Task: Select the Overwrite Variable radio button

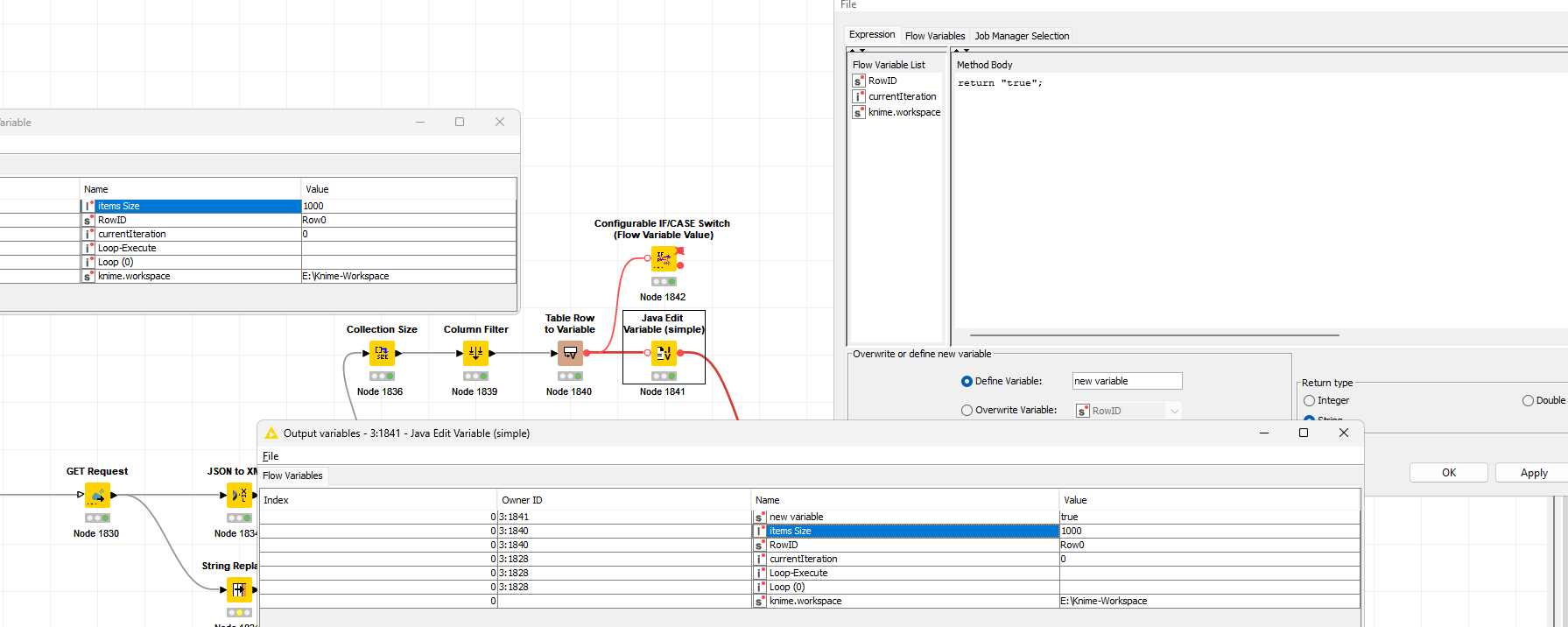Action: [x=967, y=410]
